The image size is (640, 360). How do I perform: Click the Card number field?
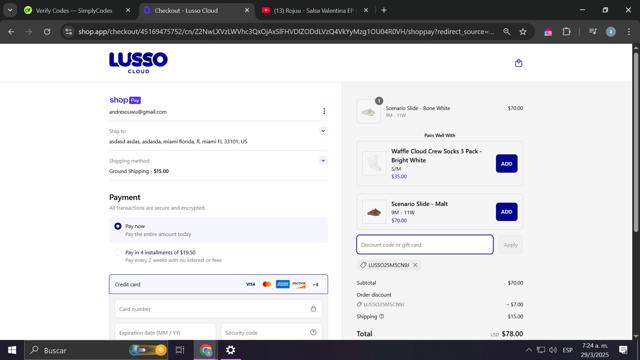click(218, 309)
